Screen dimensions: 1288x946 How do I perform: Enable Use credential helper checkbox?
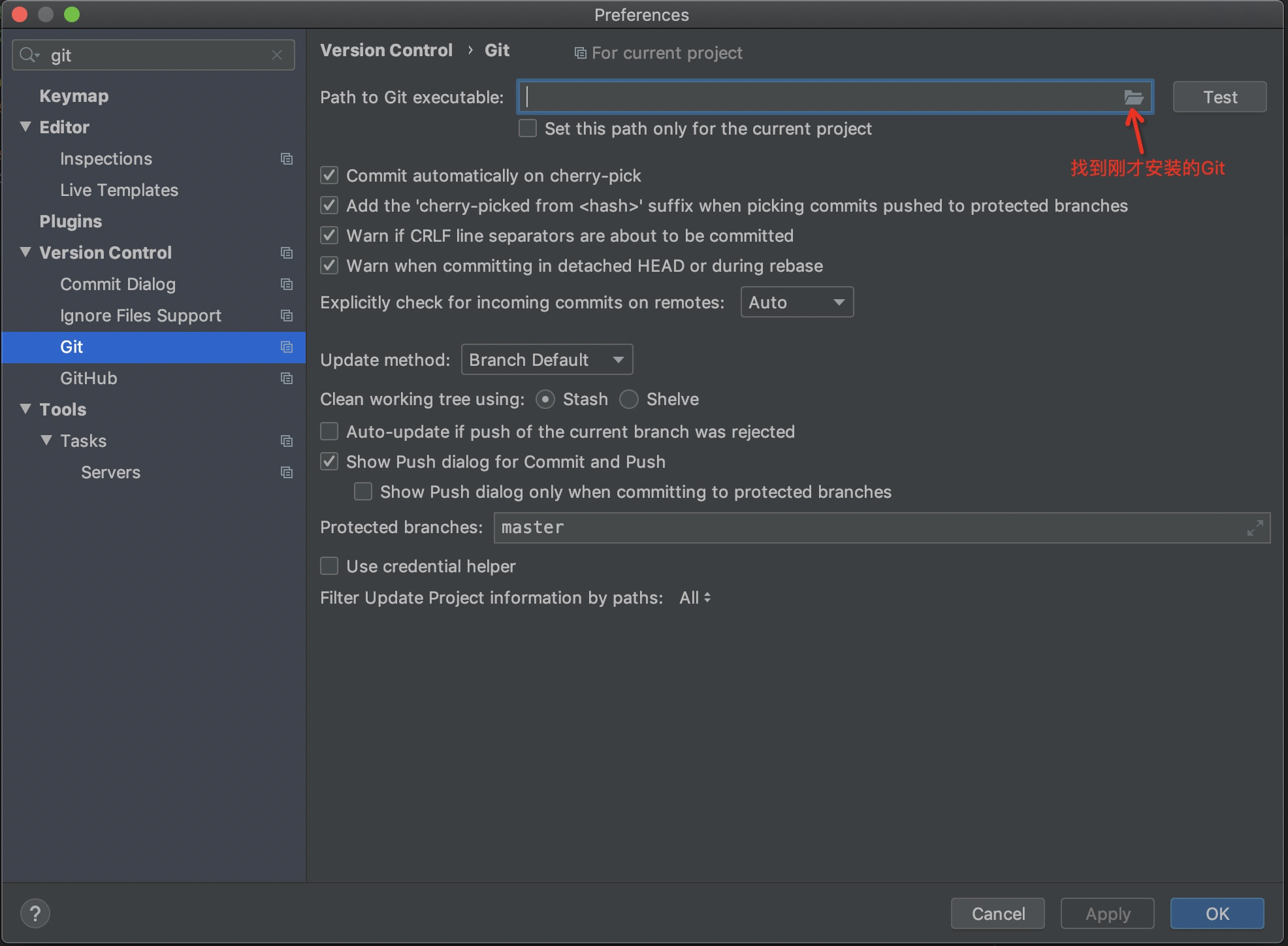(x=329, y=566)
